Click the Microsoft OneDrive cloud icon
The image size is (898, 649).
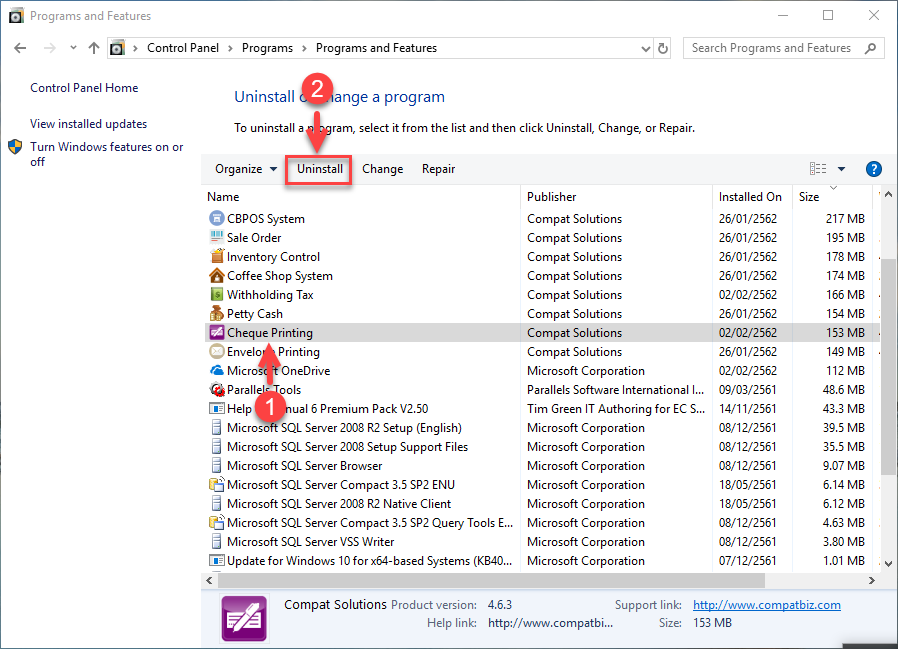(216, 371)
